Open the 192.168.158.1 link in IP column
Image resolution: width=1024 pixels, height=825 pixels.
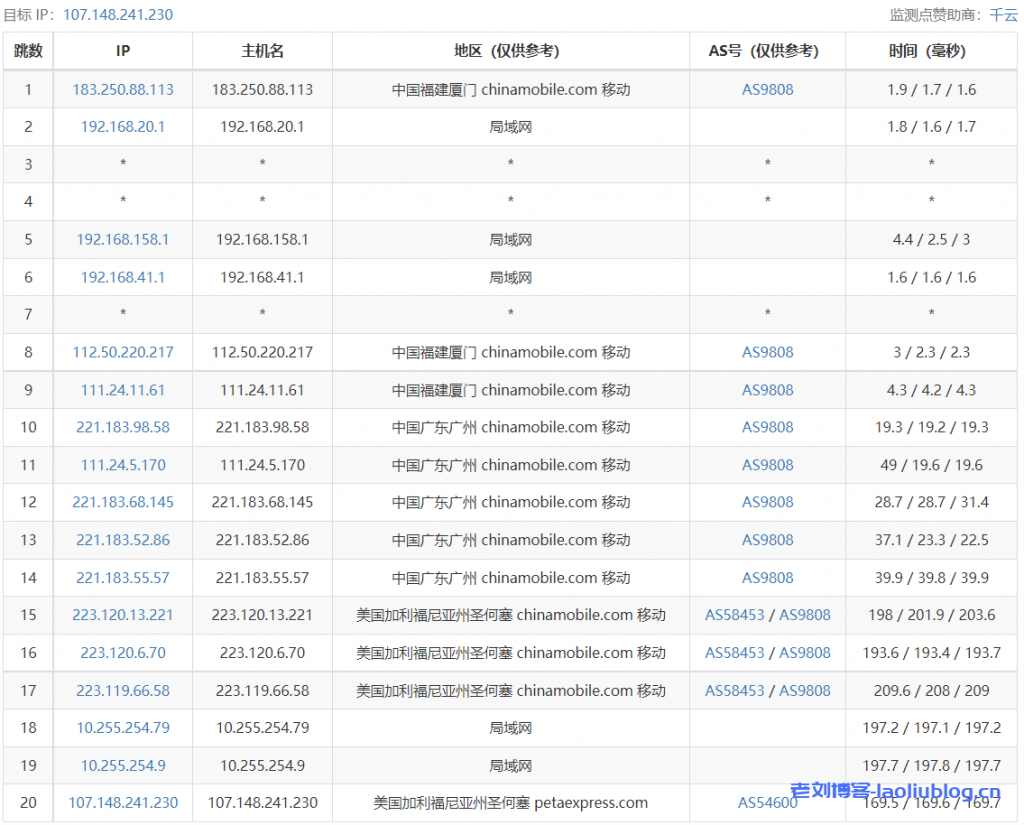[x=123, y=240]
